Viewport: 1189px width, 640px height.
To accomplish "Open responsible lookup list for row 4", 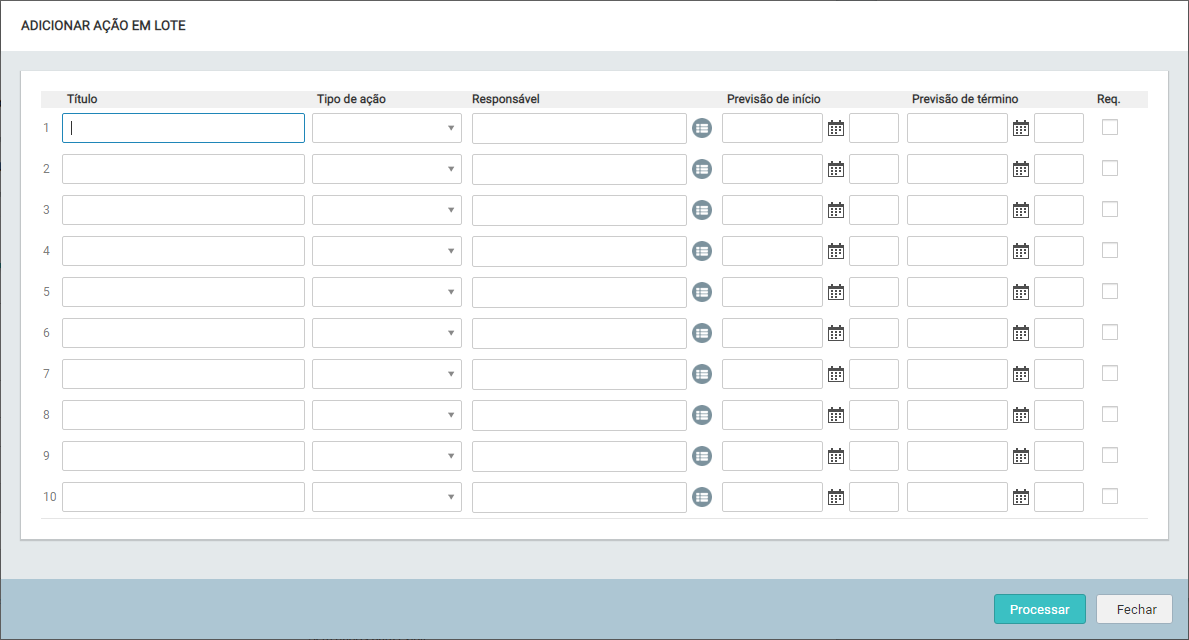I will [702, 252].
